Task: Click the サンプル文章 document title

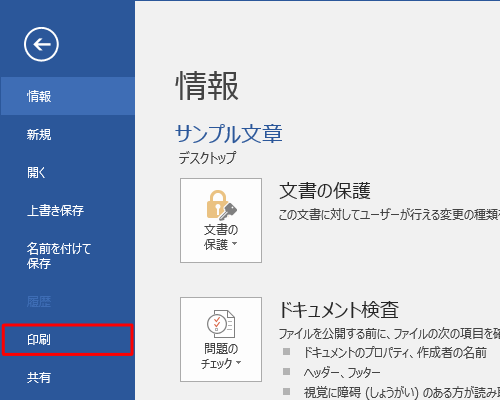Action: pyautogui.click(x=229, y=134)
